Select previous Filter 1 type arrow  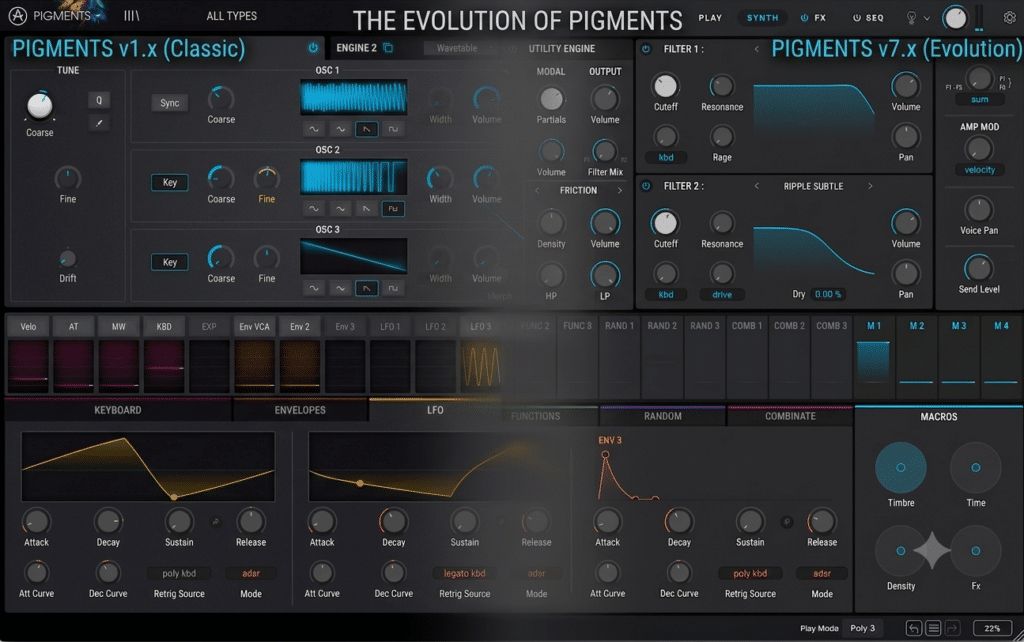point(756,49)
